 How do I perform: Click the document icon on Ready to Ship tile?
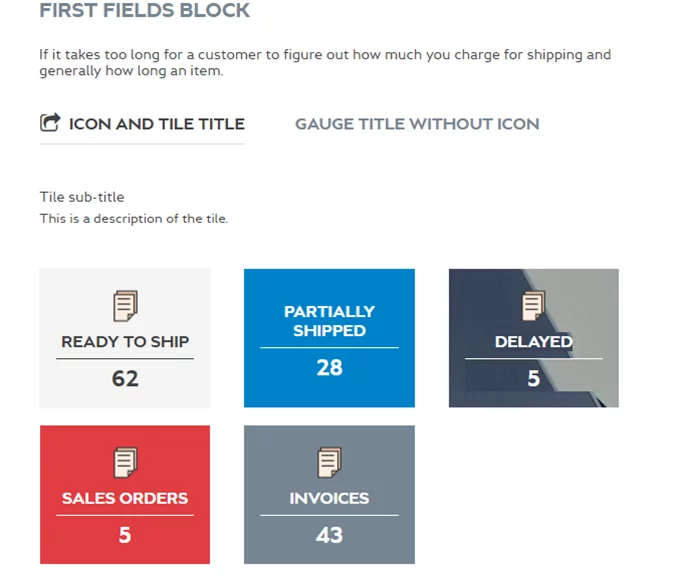(x=125, y=306)
